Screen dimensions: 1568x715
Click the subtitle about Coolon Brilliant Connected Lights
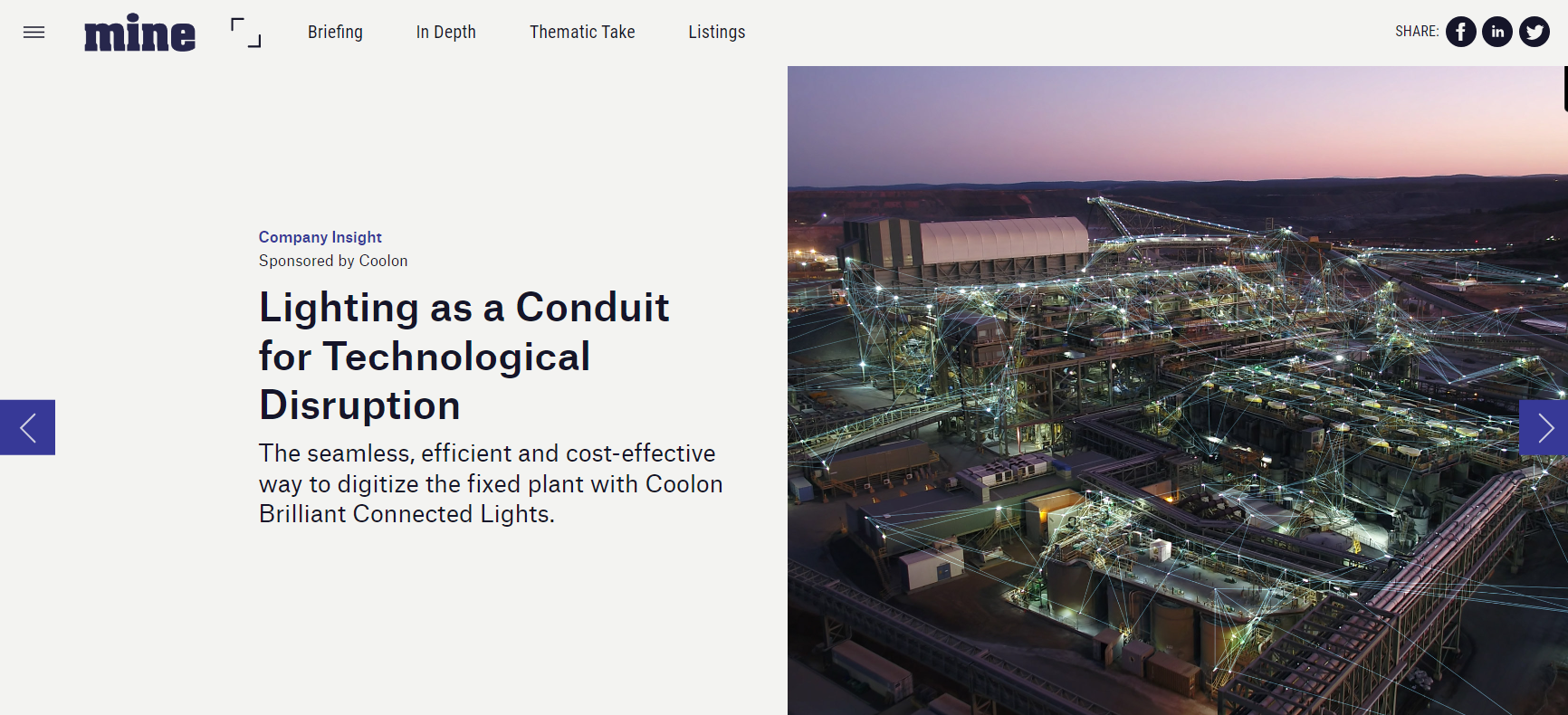point(490,483)
